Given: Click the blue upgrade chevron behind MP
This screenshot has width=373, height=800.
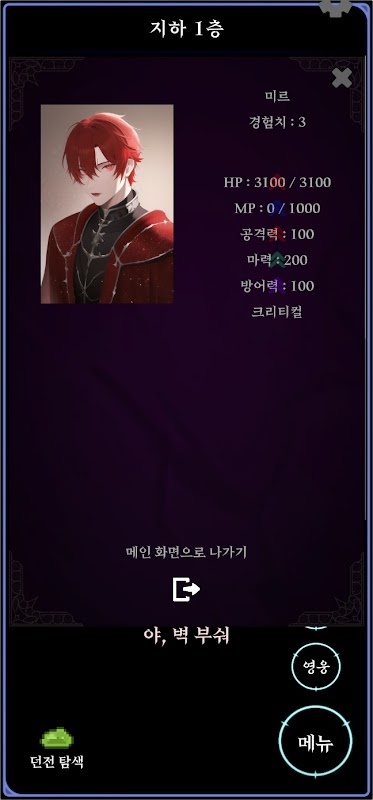Looking at the screenshot, I should click(x=277, y=208).
